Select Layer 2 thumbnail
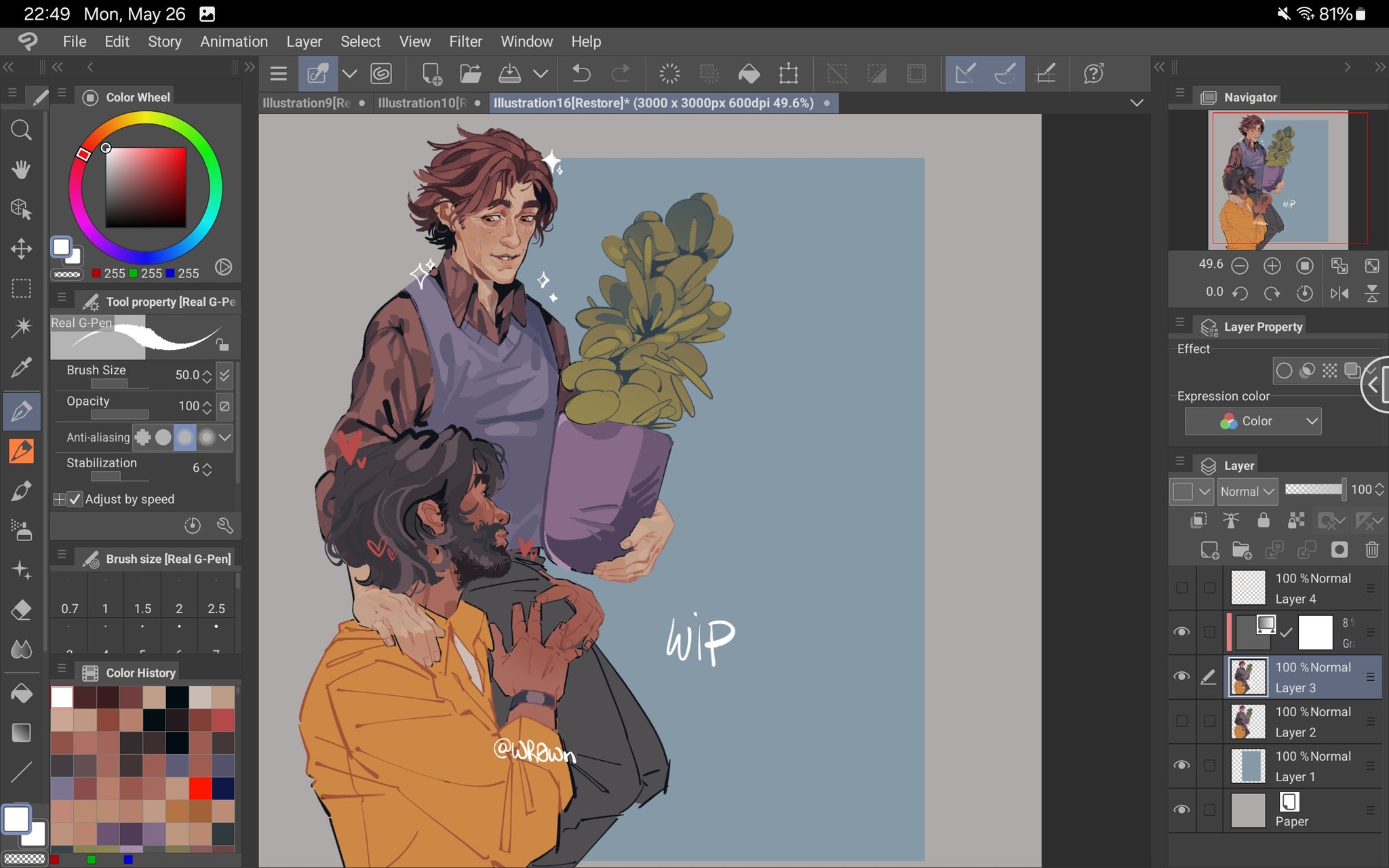This screenshot has width=1389, height=868. 1248,721
